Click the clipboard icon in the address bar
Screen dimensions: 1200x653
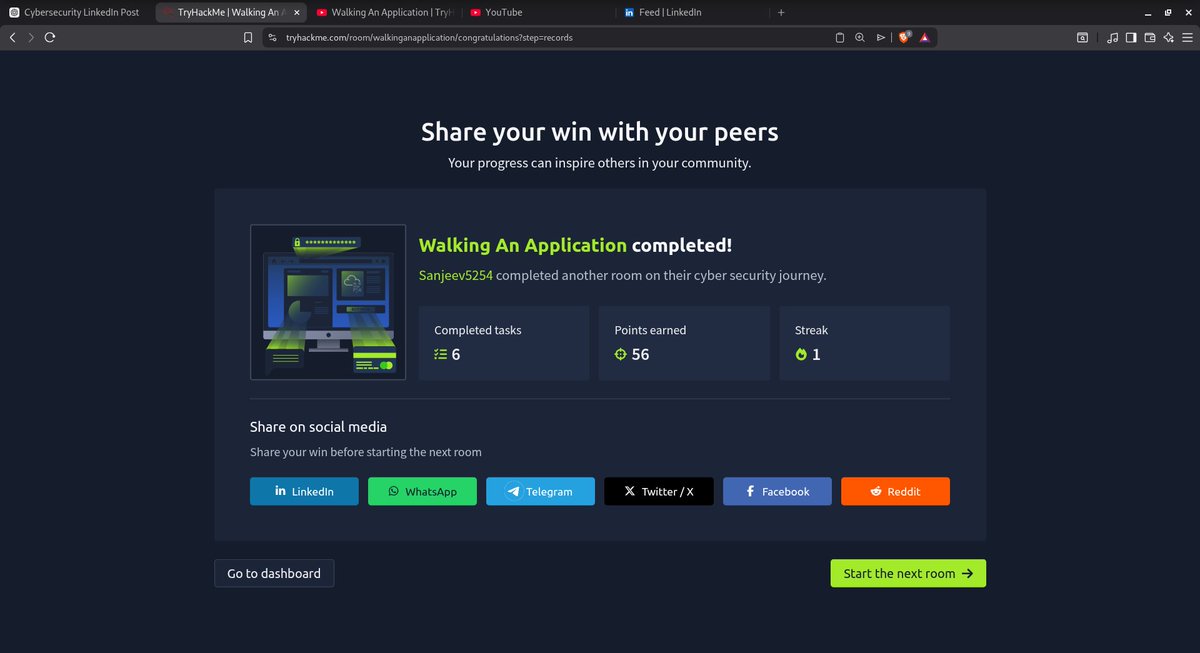[x=840, y=37]
